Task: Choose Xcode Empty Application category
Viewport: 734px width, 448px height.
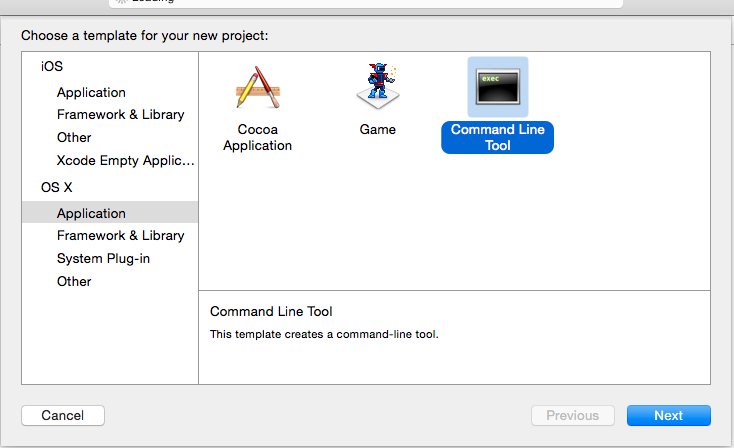Action: [125, 161]
